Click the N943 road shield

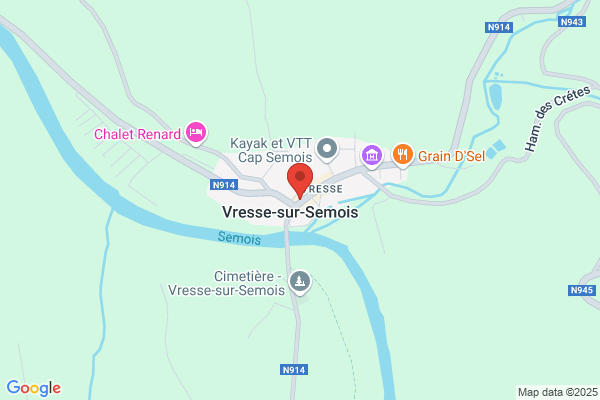click(x=572, y=22)
